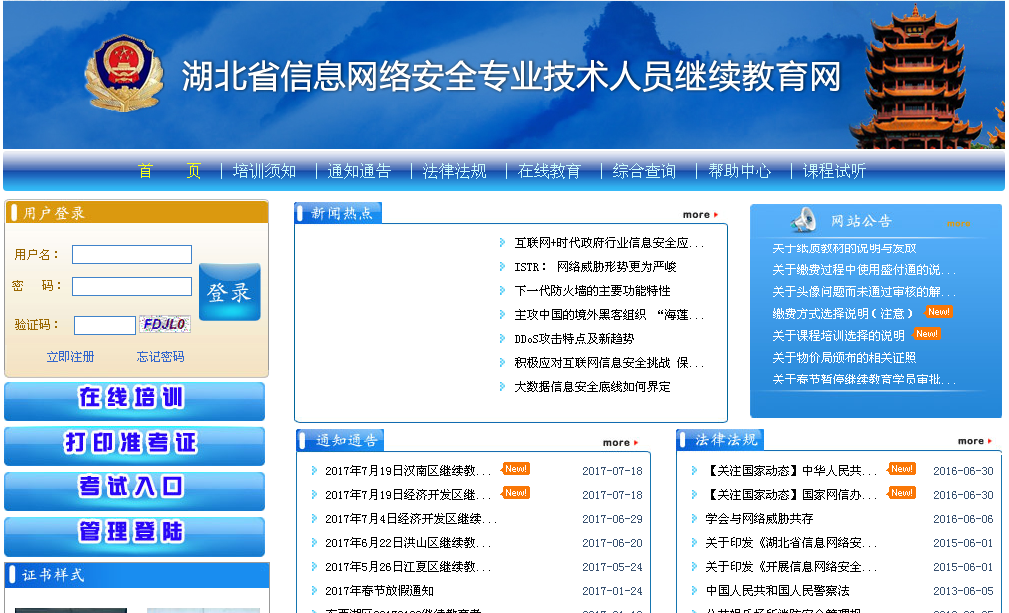The height and width of the screenshot is (613, 1009).
Task: Focus the 密码 password field
Action: 131,287
